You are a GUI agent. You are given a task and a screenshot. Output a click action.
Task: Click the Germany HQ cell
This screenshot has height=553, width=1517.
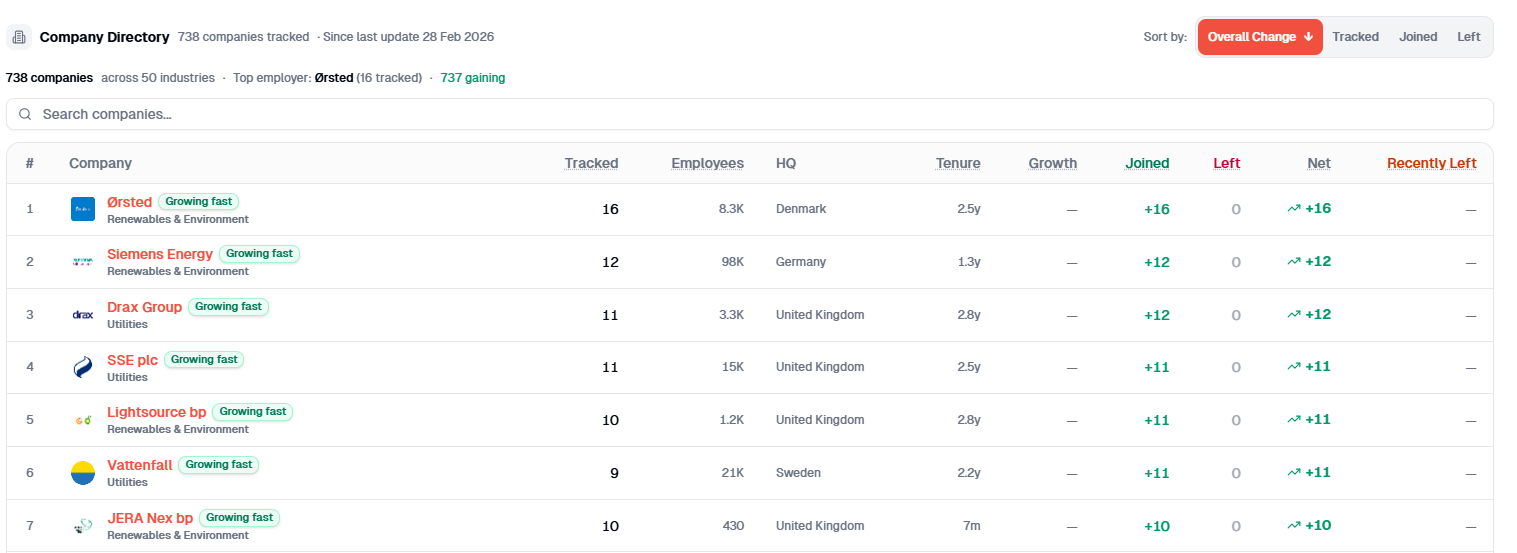click(801, 262)
